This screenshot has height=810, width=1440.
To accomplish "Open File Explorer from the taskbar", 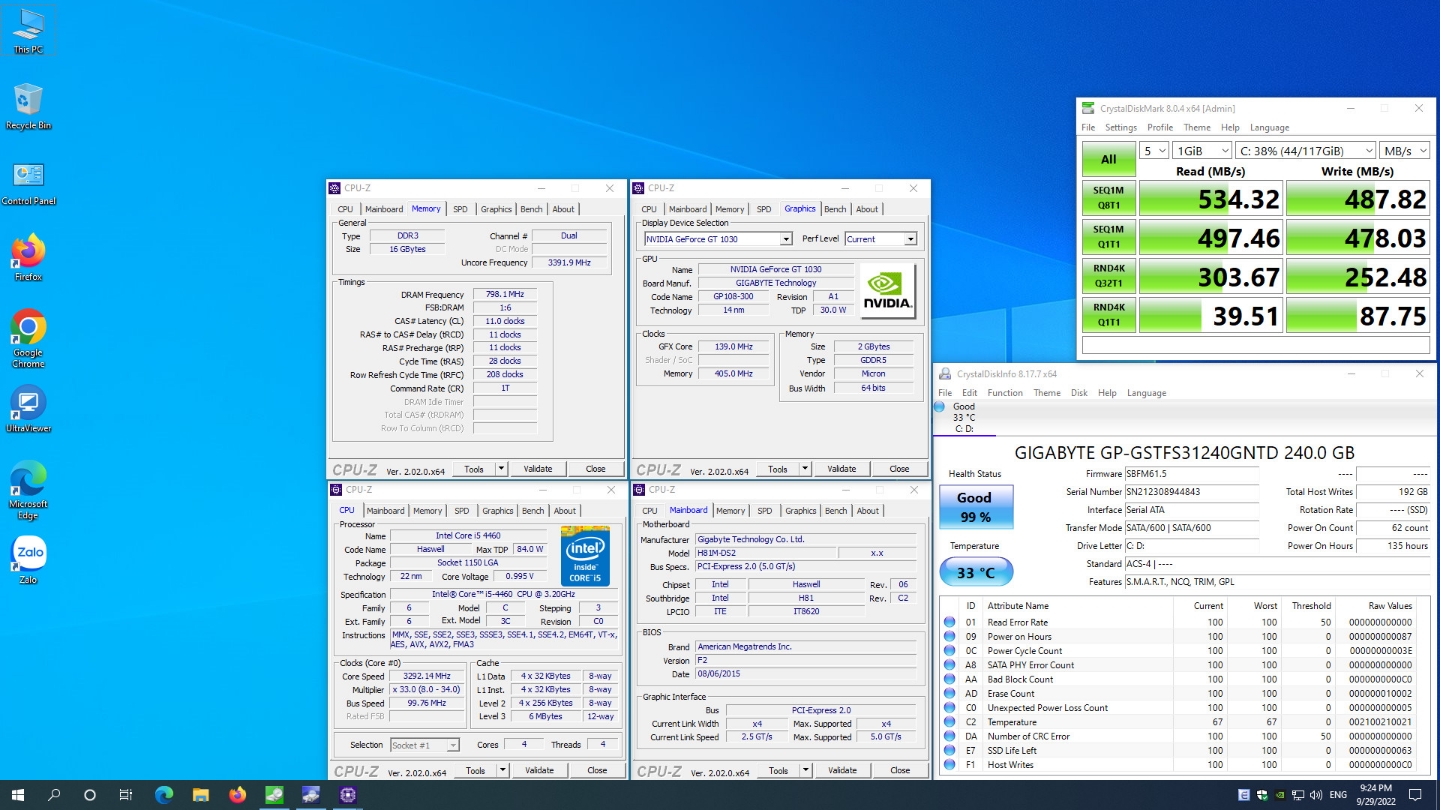I will 200,795.
